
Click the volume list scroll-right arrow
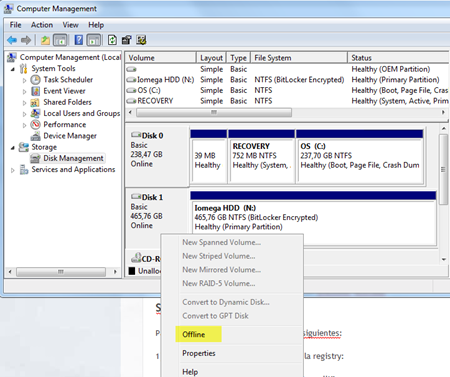(x=443, y=113)
